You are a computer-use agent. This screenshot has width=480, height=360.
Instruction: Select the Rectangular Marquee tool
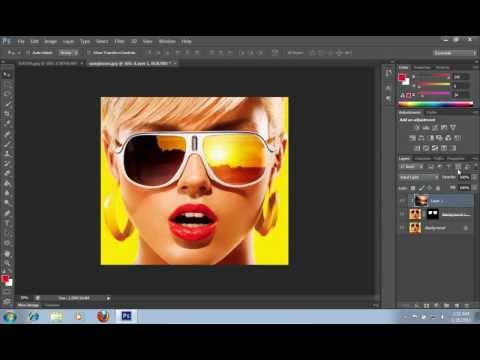tap(7, 85)
